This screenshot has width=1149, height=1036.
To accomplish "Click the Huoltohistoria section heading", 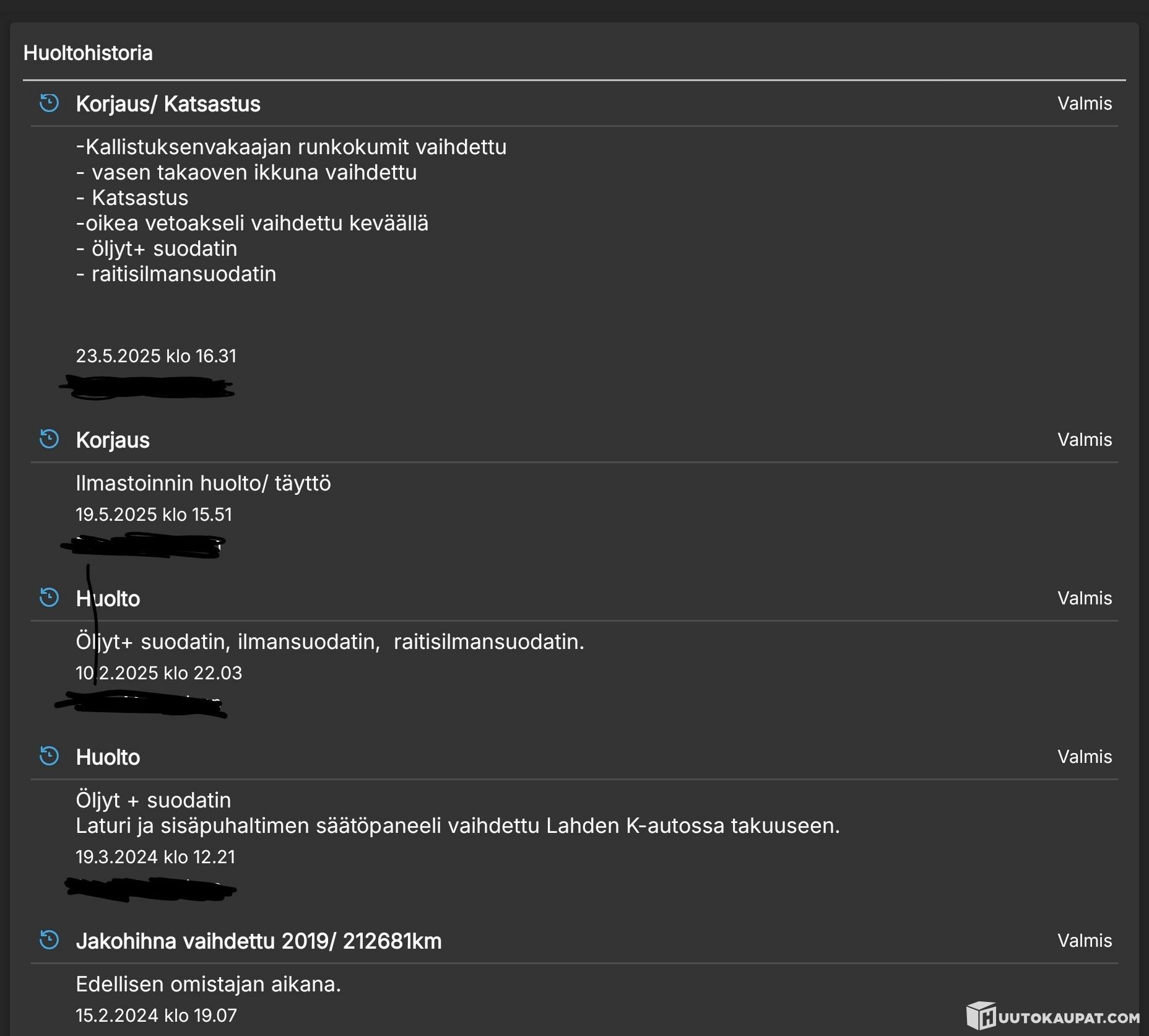I will click(88, 53).
